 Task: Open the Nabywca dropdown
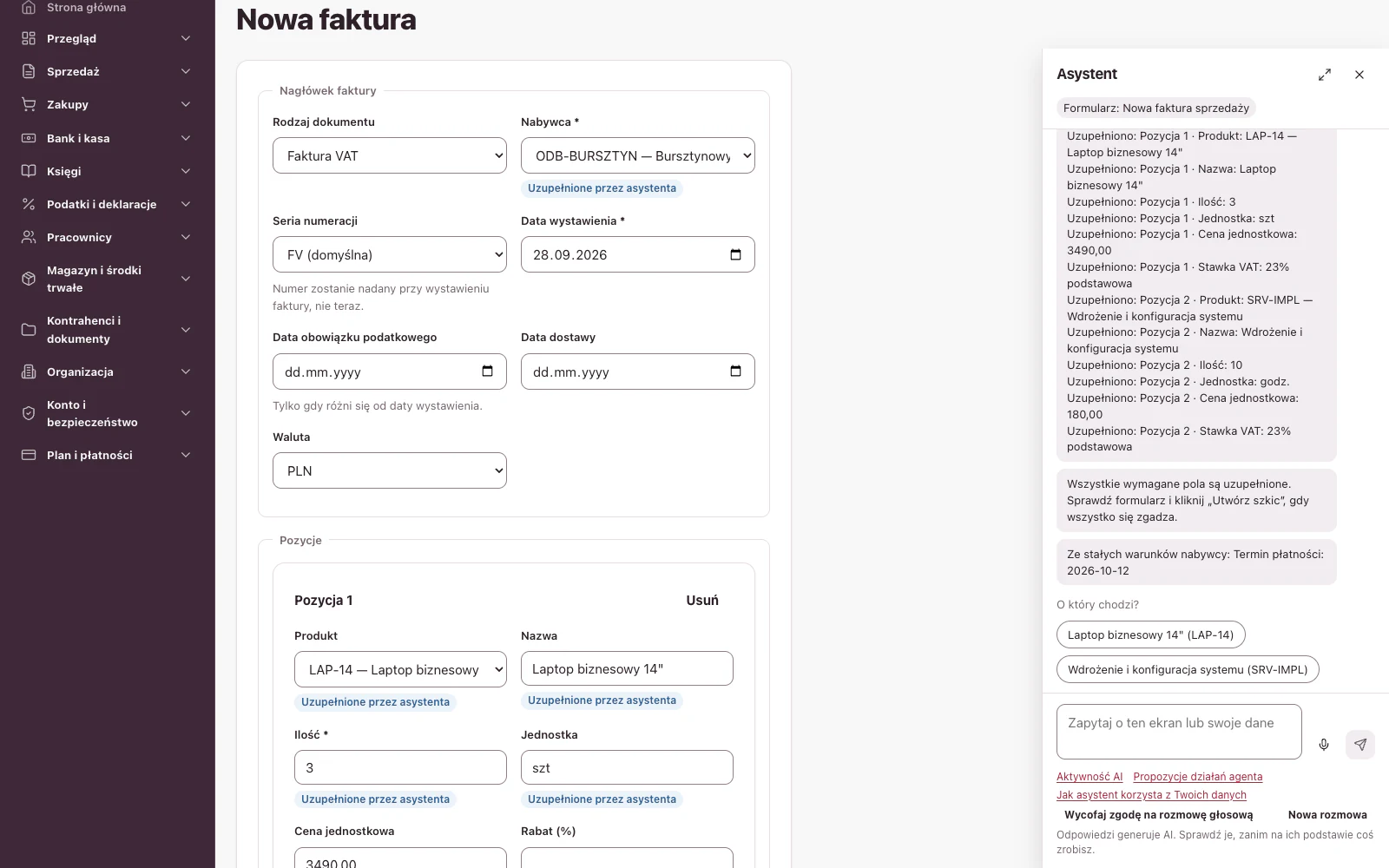[x=638, y=155]
